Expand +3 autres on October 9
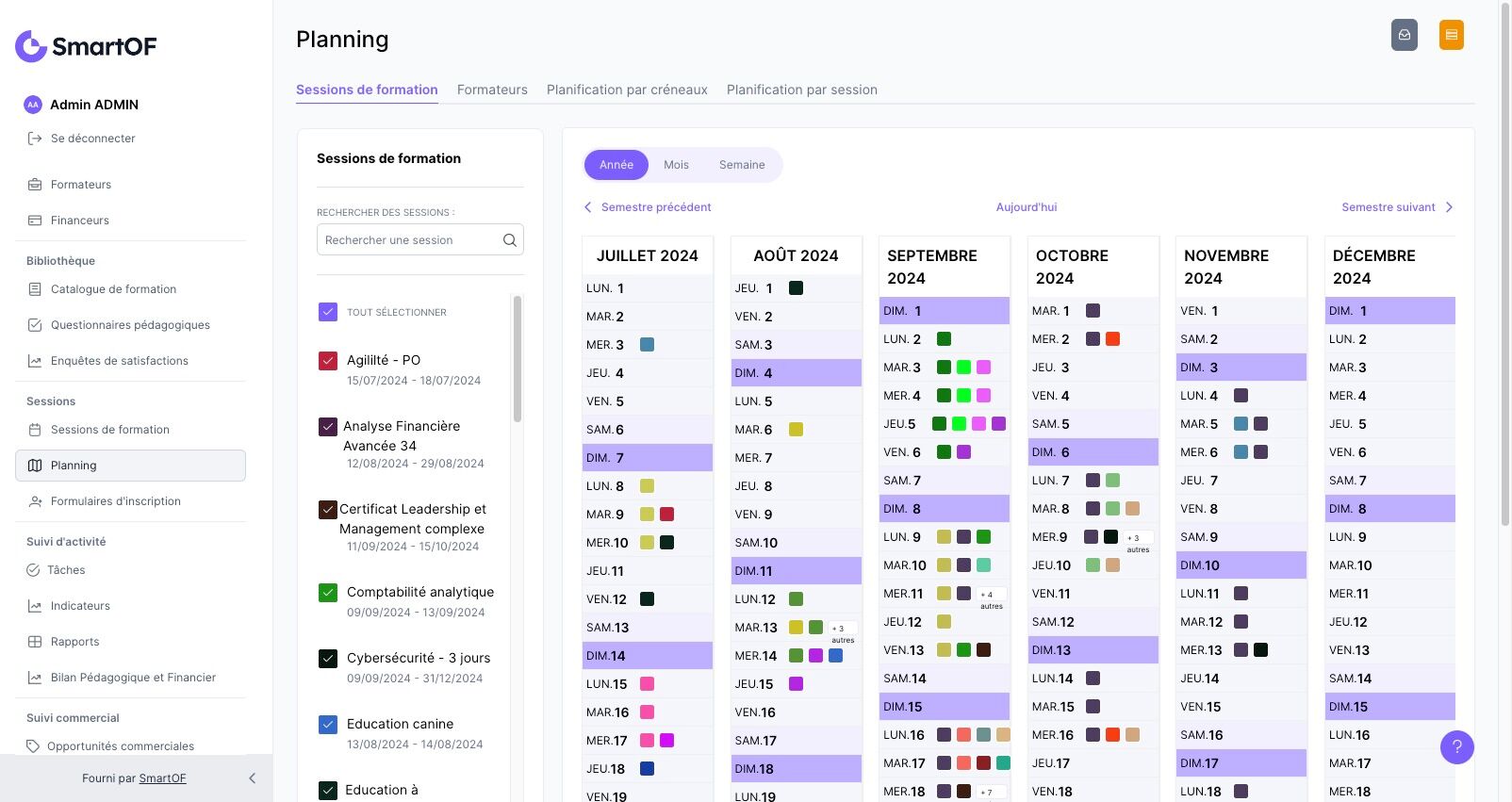The height and width of the screenshot is (802, 1512). coord(1138,542)
